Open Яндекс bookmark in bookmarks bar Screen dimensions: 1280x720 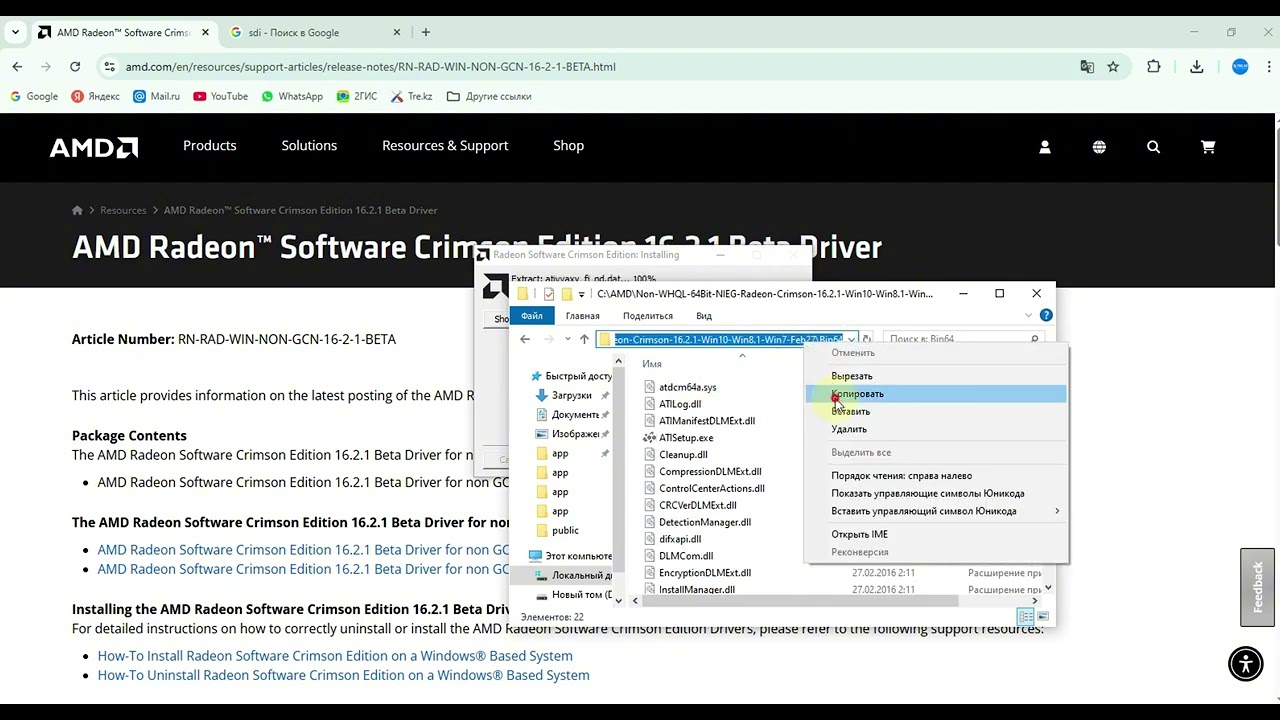tap(96, 97)
